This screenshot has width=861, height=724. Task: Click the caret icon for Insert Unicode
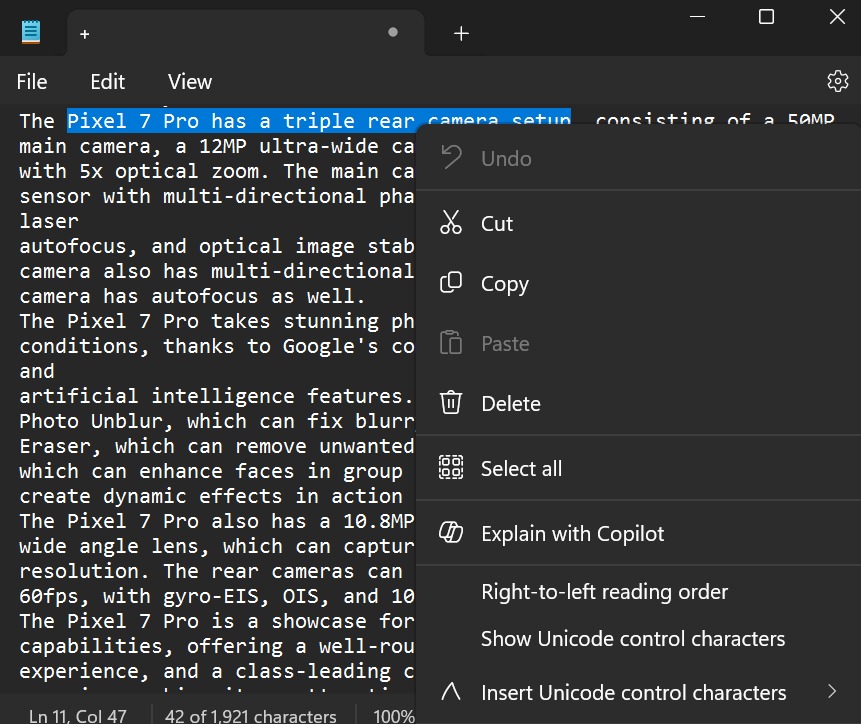coord(451,692)
